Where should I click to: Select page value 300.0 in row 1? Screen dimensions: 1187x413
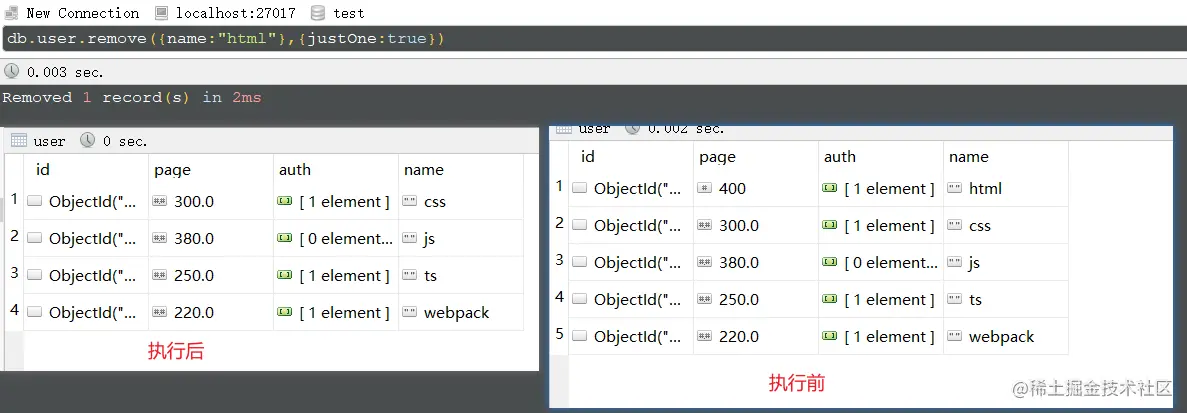click(194, 201)
